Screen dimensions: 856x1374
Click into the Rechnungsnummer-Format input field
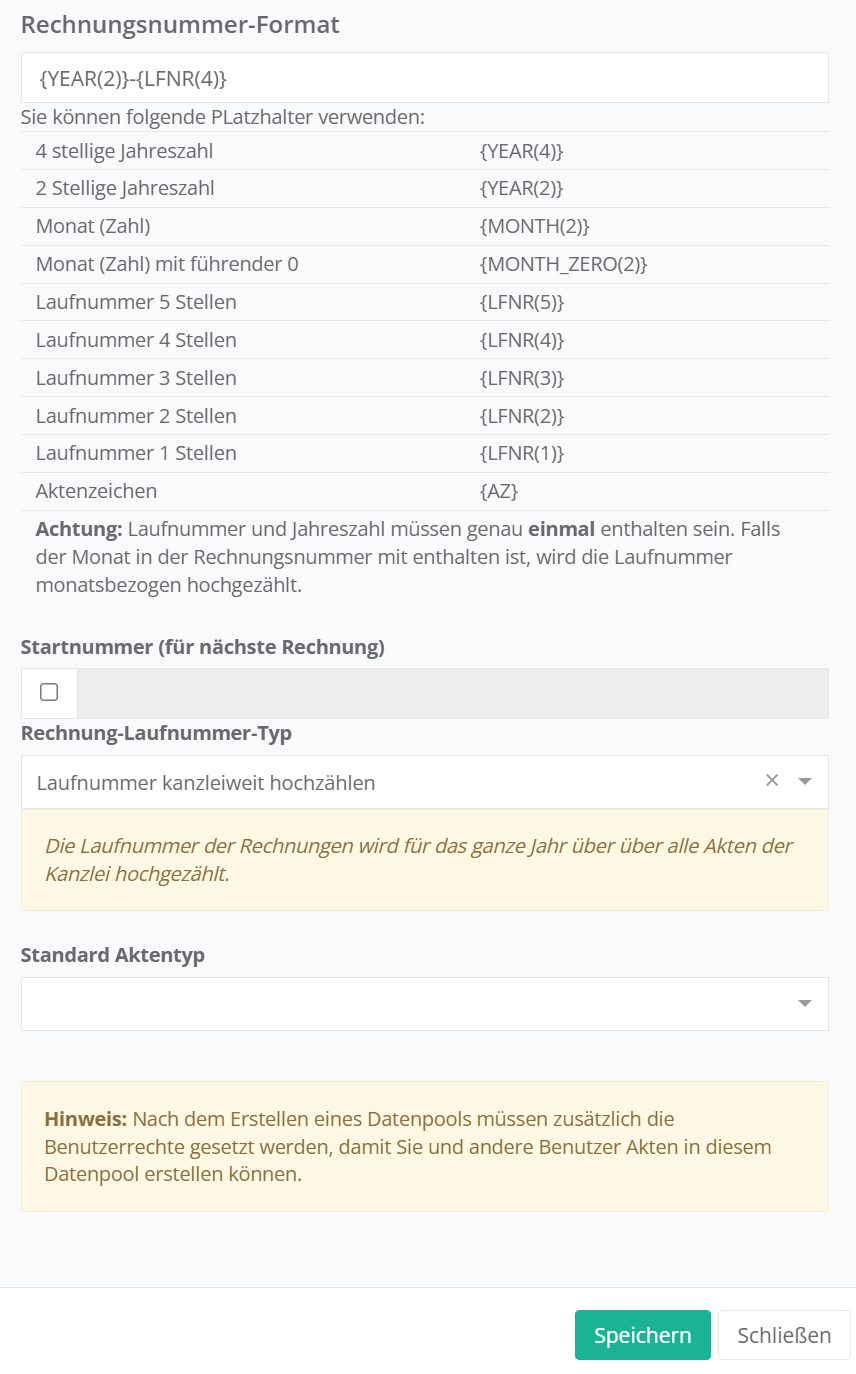(x=424, y=78)
